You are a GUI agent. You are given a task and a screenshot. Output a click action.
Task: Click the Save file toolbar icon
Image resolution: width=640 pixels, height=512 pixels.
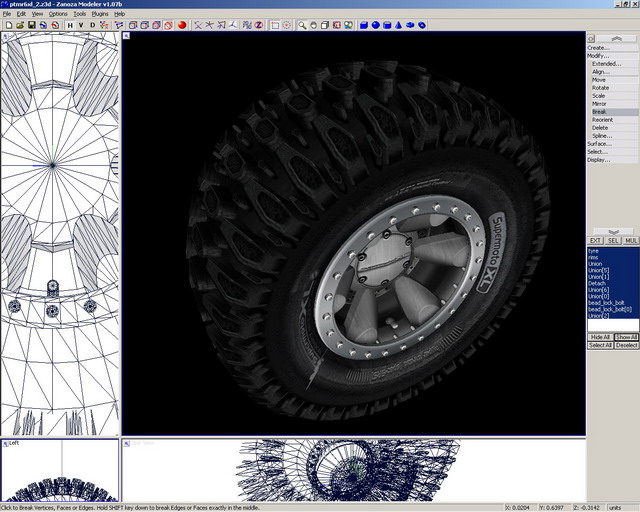pos(31,25)
